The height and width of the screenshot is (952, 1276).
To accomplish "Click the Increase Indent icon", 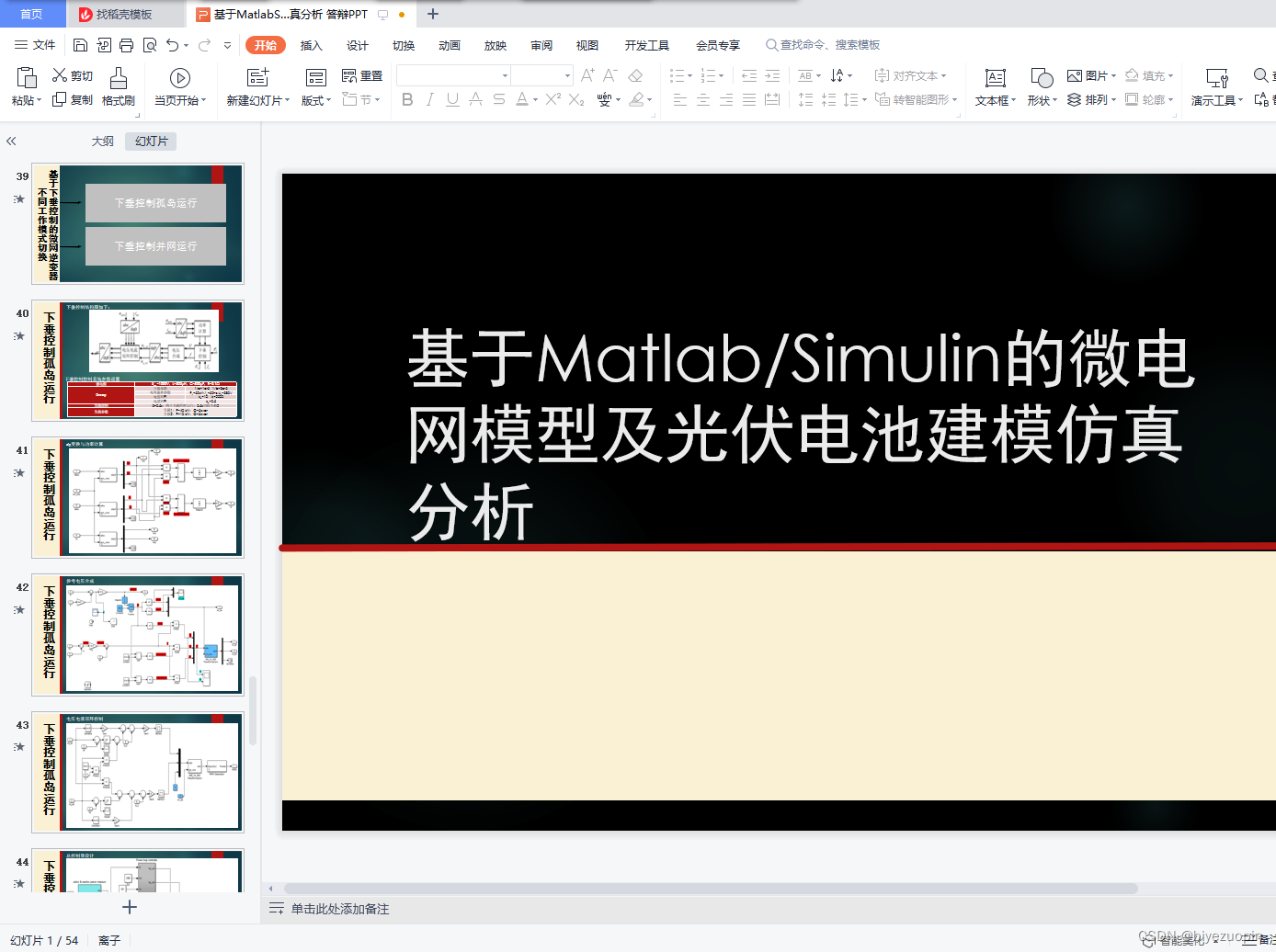I will click(772, 75).
